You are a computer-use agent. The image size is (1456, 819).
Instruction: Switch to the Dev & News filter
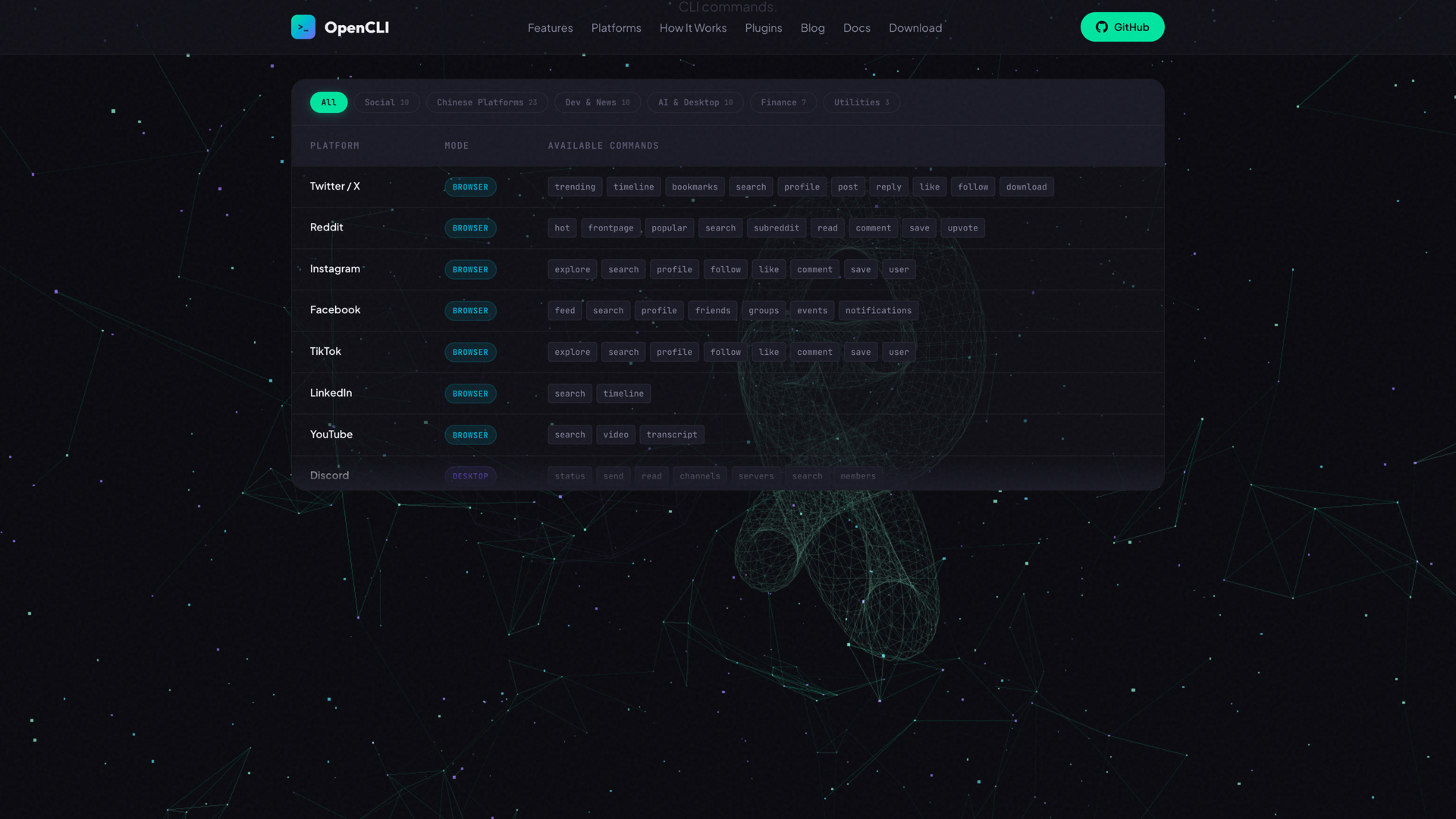pos(598,102)
